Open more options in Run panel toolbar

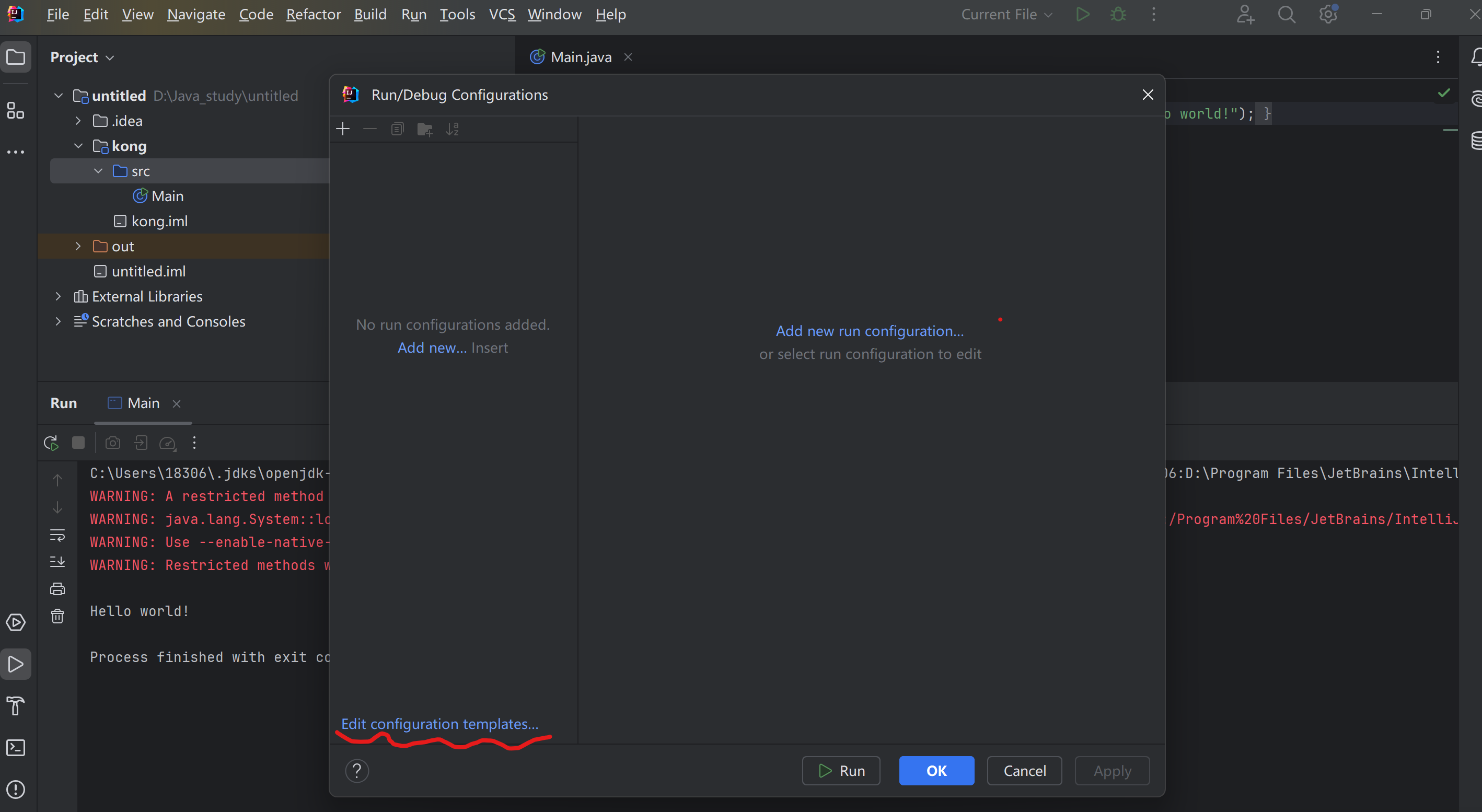tap(194, 443)
